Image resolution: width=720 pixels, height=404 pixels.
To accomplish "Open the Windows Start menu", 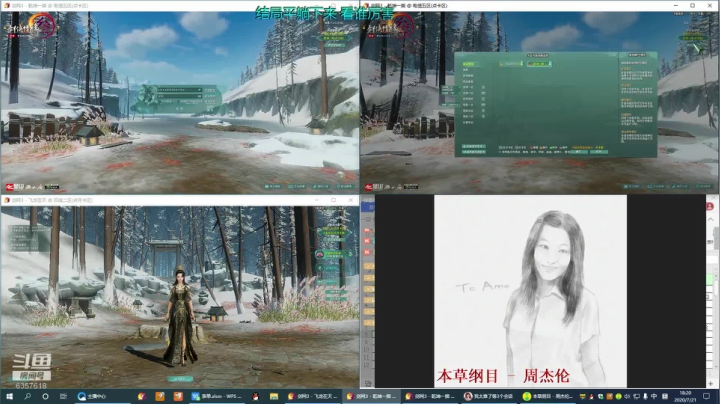I will tap(9, 396).
